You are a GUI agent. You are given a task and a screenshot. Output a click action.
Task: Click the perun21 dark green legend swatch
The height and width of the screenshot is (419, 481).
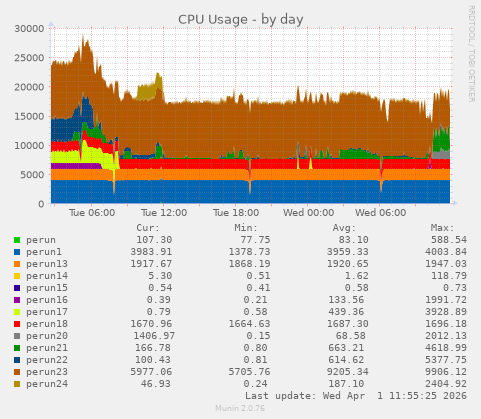tap(17, 348)
